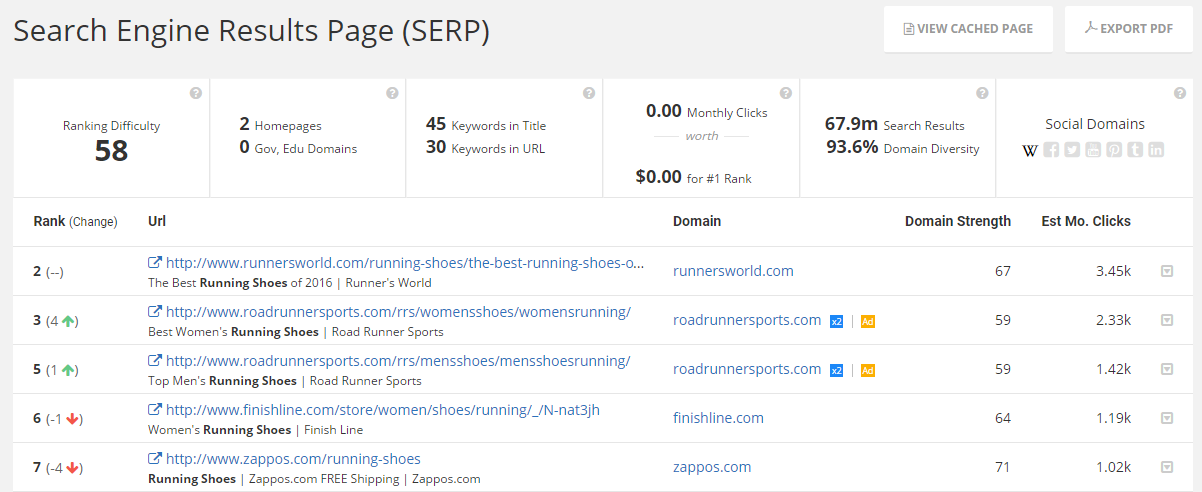The height and width of the screenshot is (492, 1202).
Task: Click the help icon on Ranking Difficulty card
Action: pos(196,93)
